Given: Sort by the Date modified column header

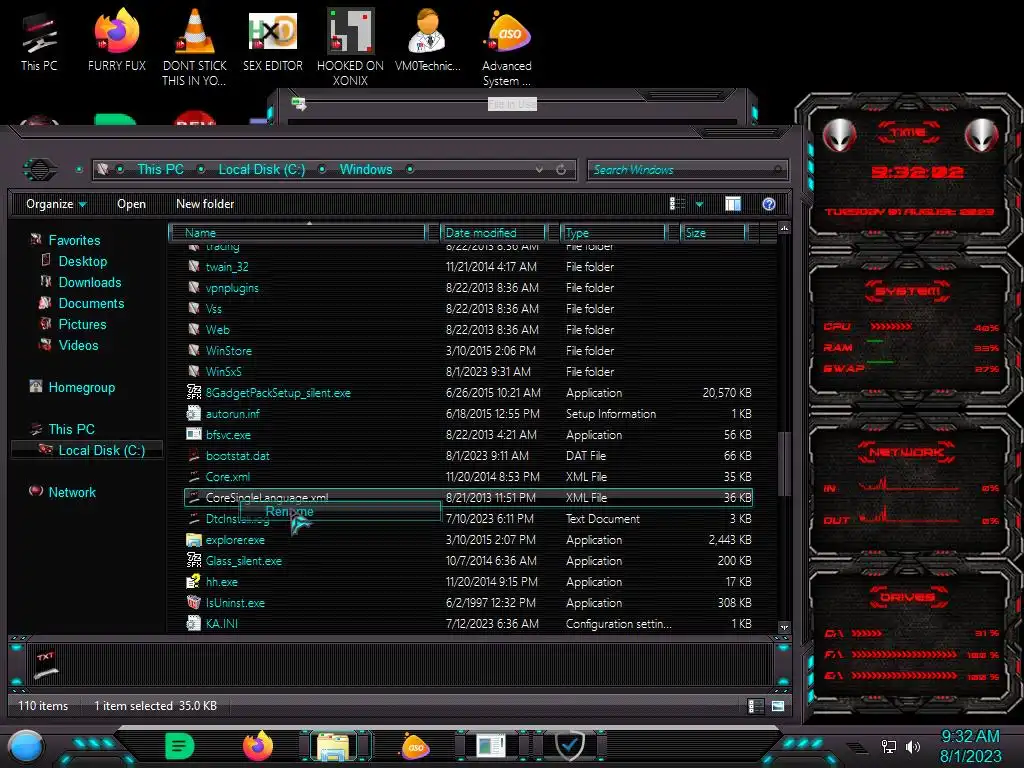Looking at the screenshot, I should point(493,232).
